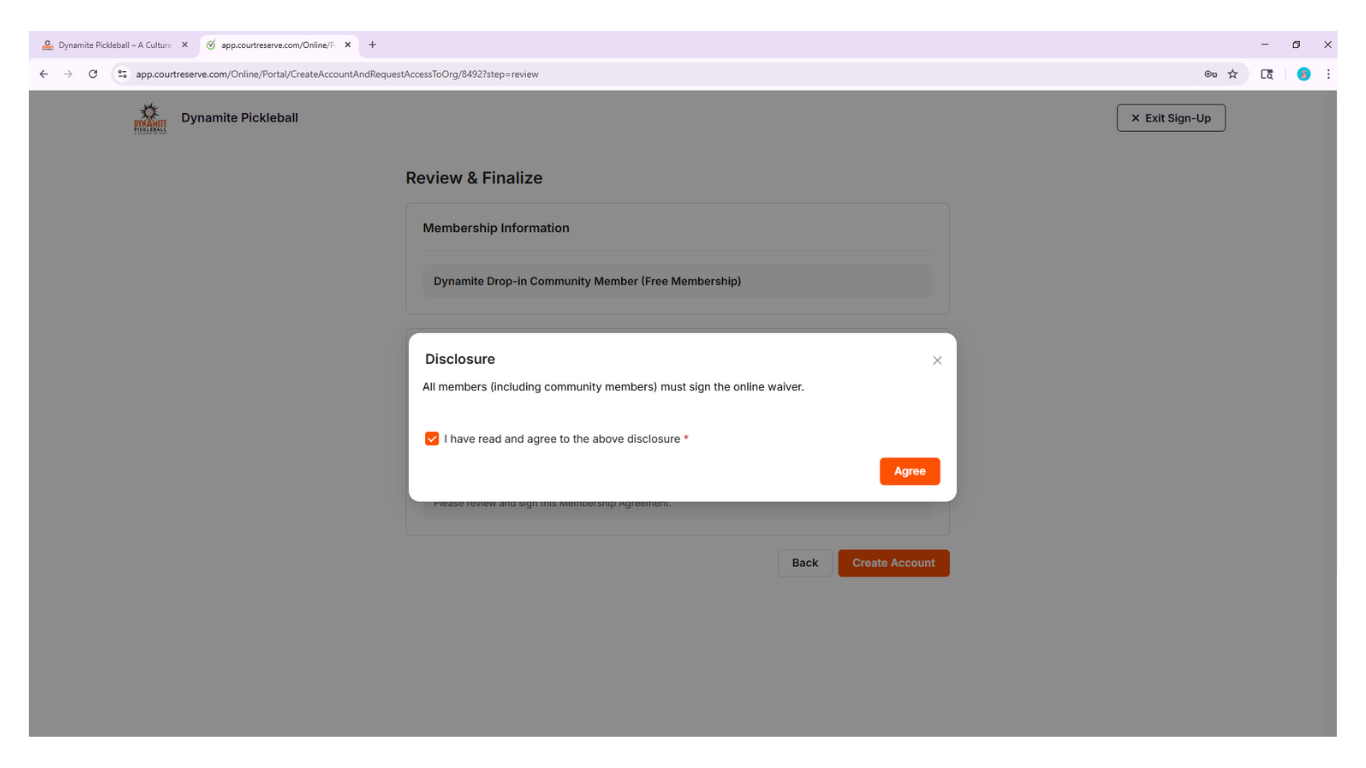Click the browser forward arrow
The image size is (1366, 768).
click(68, 74)
